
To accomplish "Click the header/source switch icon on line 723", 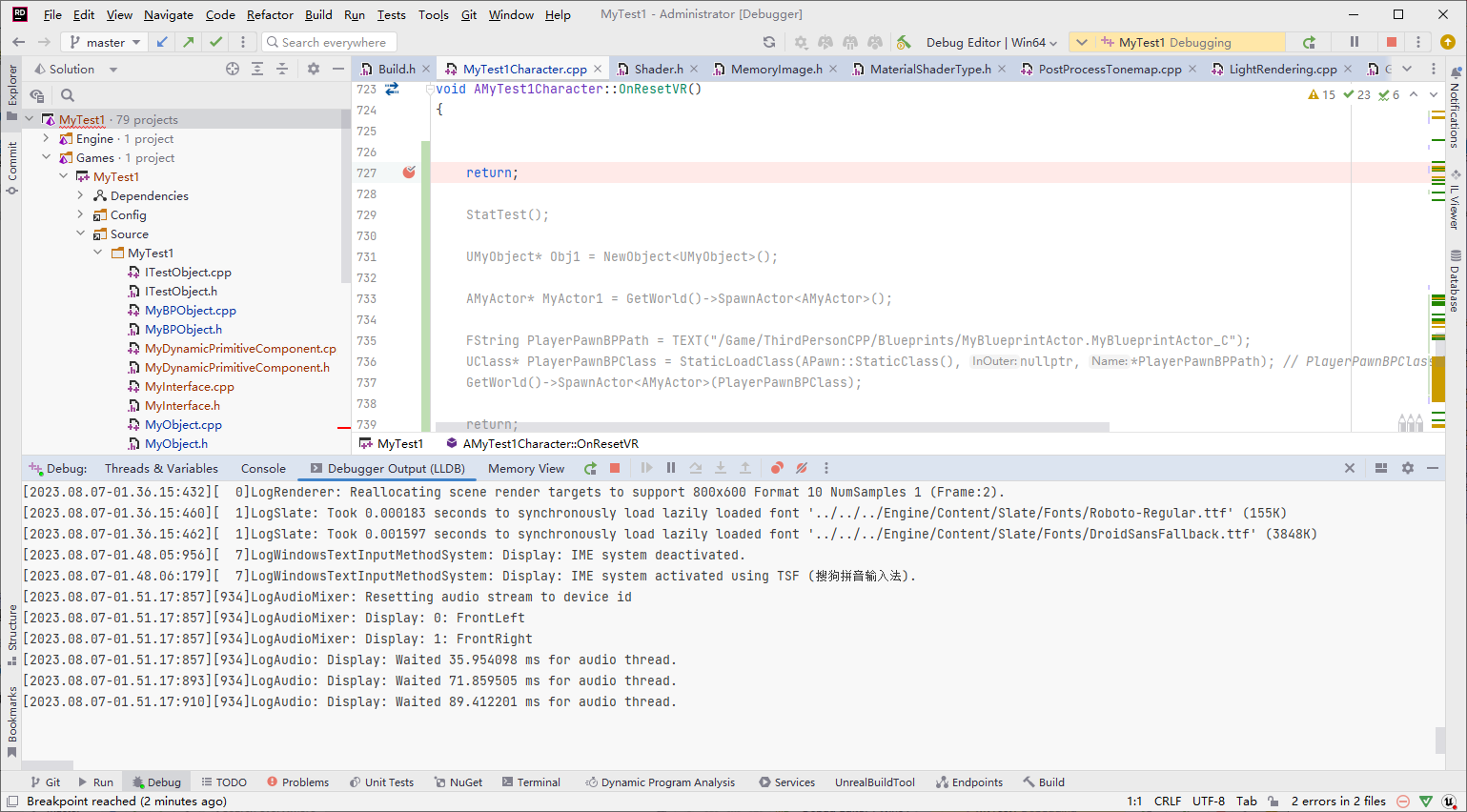I will coord(392,89).
